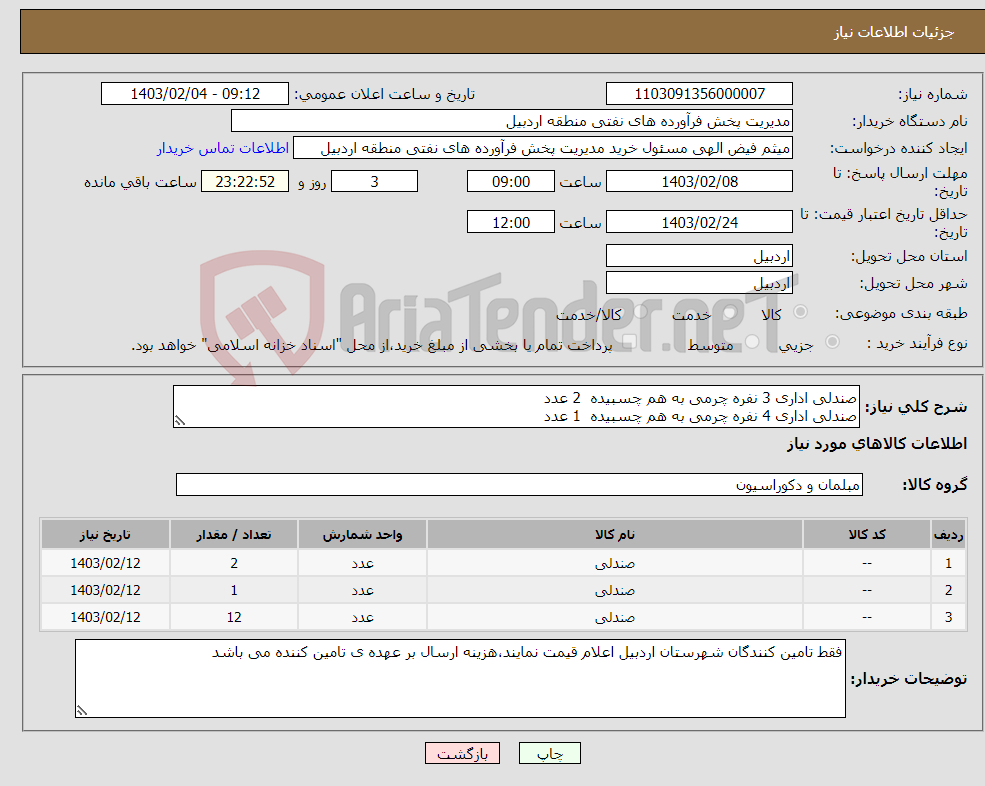Click quantity 2 in row 1

pyautogui.click(x=234, y=564)
